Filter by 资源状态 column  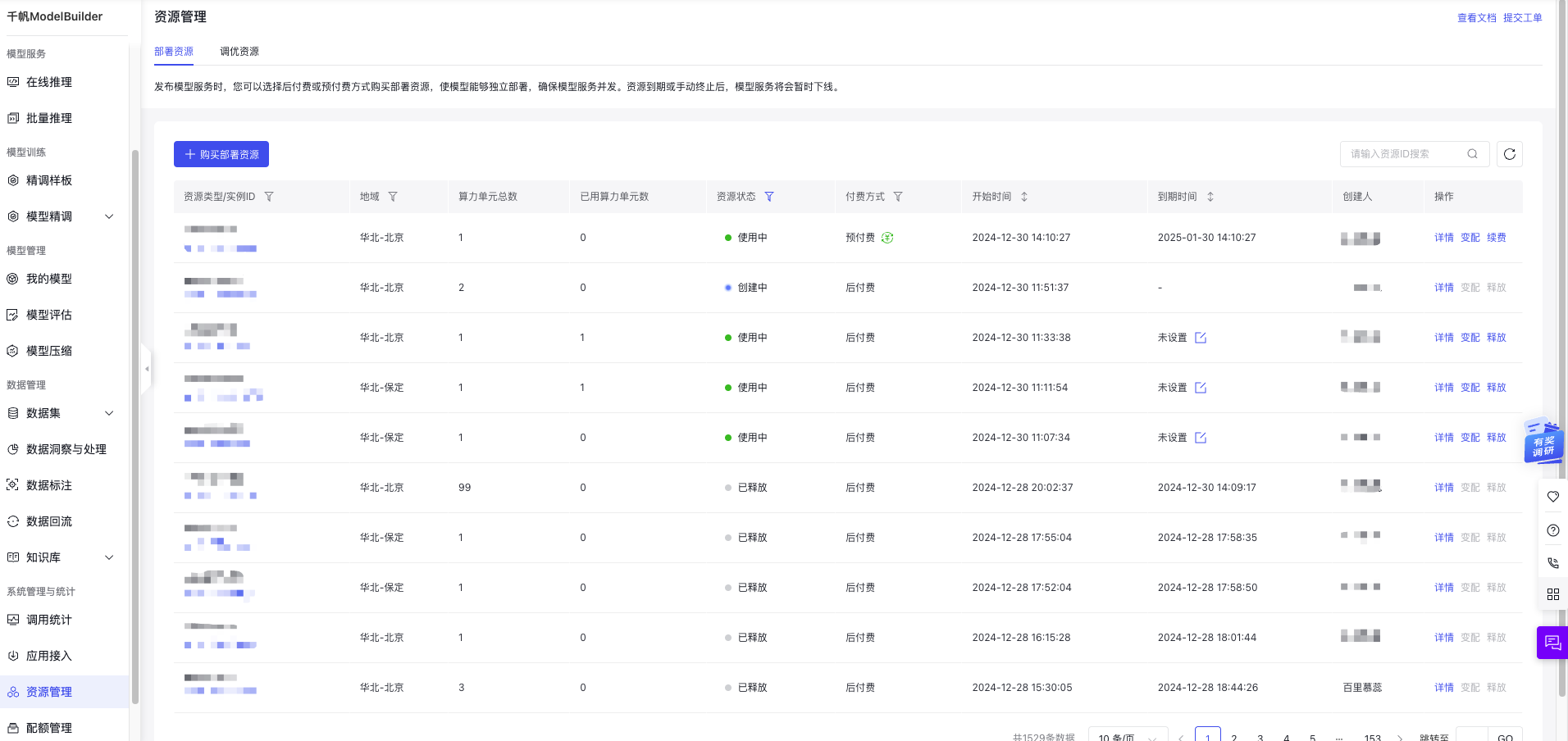click(x=769, y=197)
